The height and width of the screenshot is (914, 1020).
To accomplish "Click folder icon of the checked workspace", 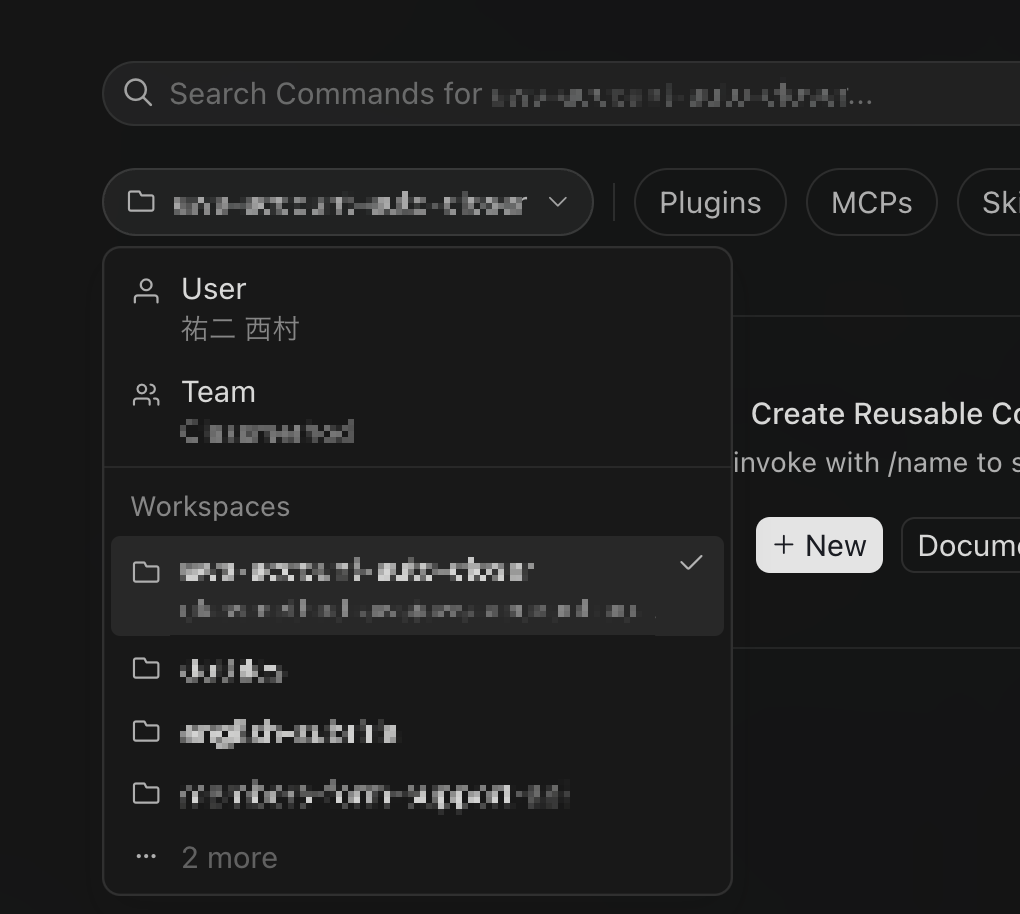I will (146, 572).
